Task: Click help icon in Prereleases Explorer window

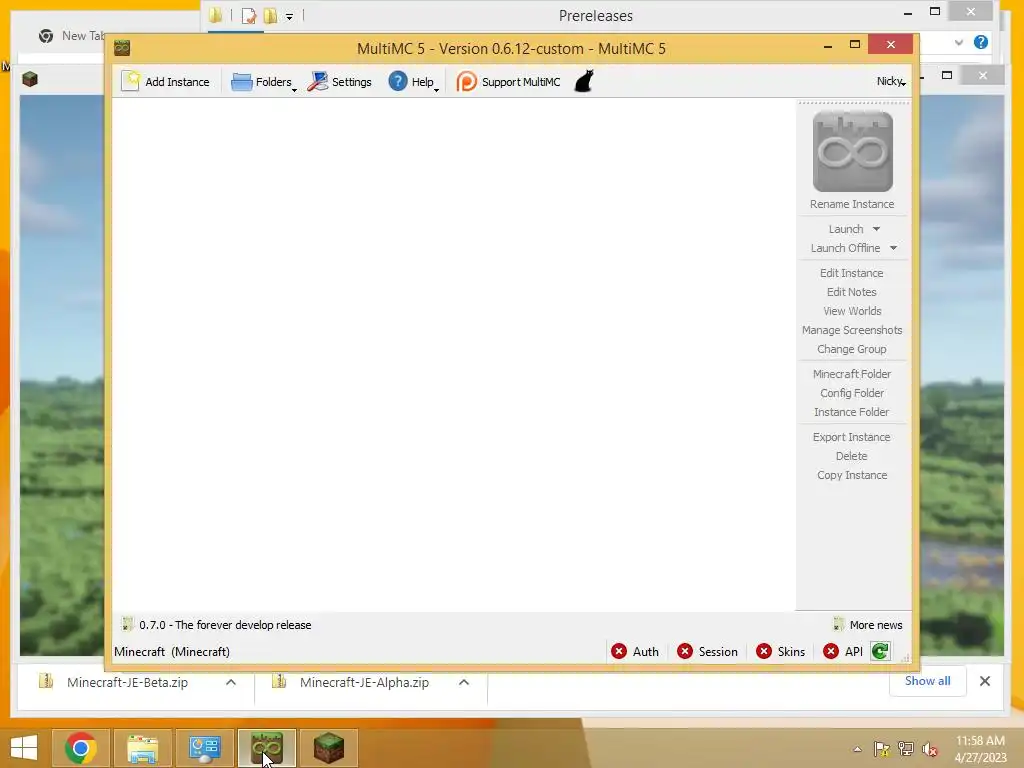Action: [x=980, y=42]
